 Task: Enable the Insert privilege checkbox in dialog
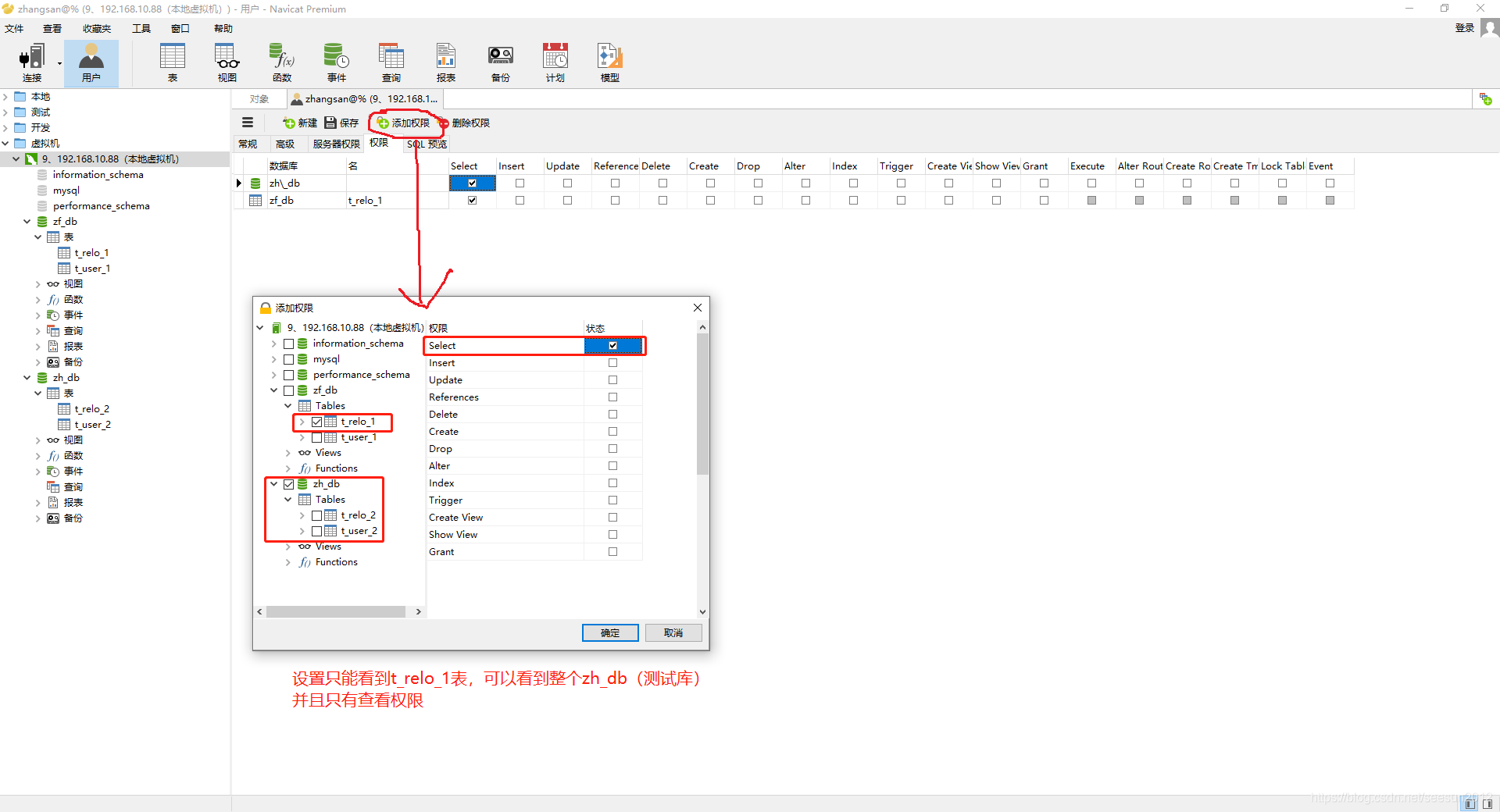tap(612, 362)
